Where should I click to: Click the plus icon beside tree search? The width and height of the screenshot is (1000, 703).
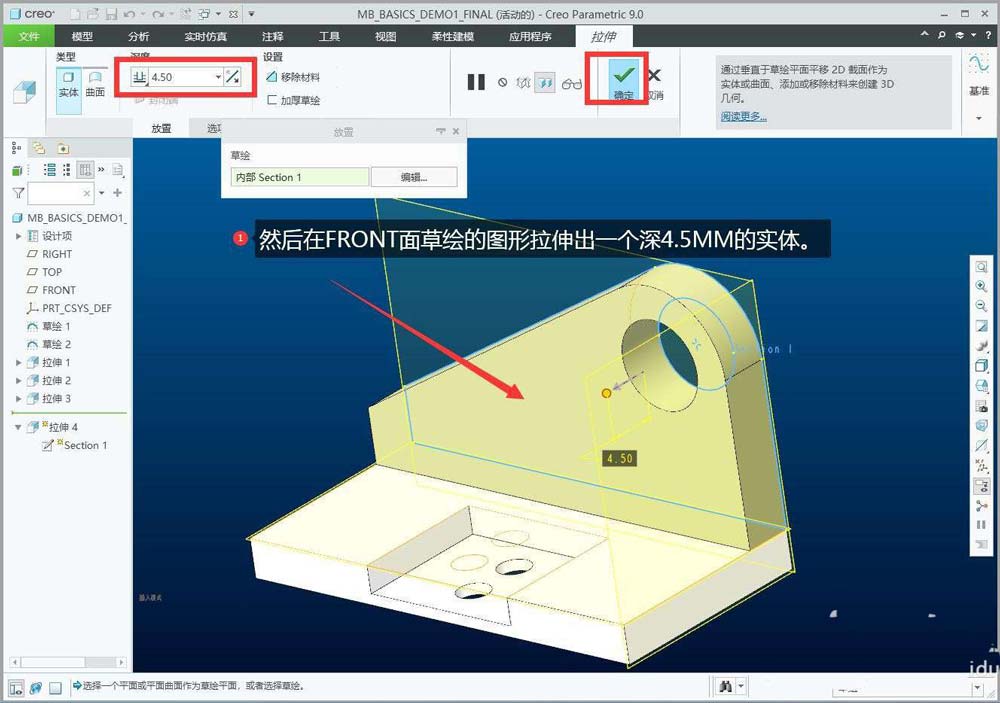(x=117, y=193)
